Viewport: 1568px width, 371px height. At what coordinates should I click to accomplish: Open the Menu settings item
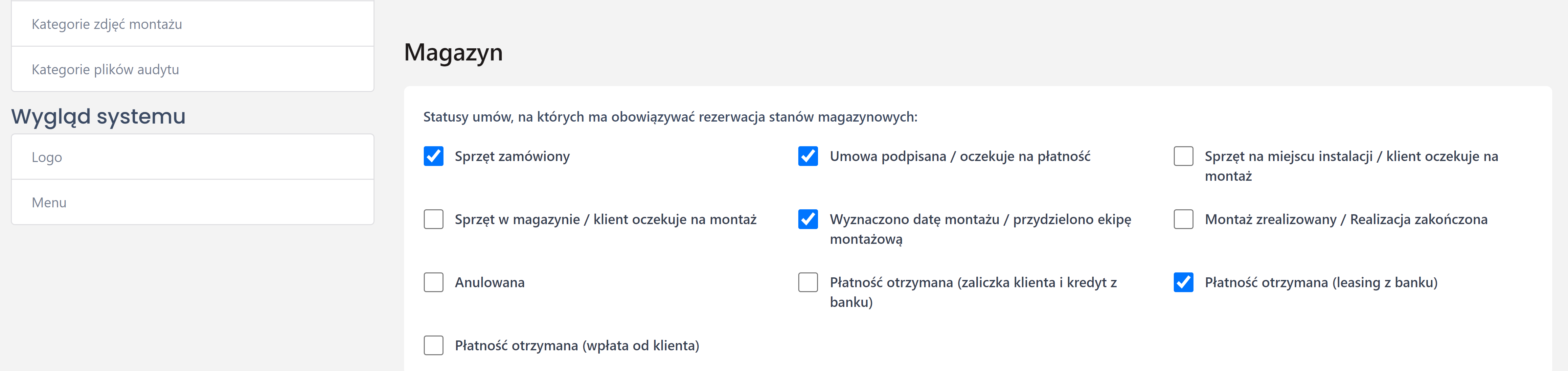(49, 203)
